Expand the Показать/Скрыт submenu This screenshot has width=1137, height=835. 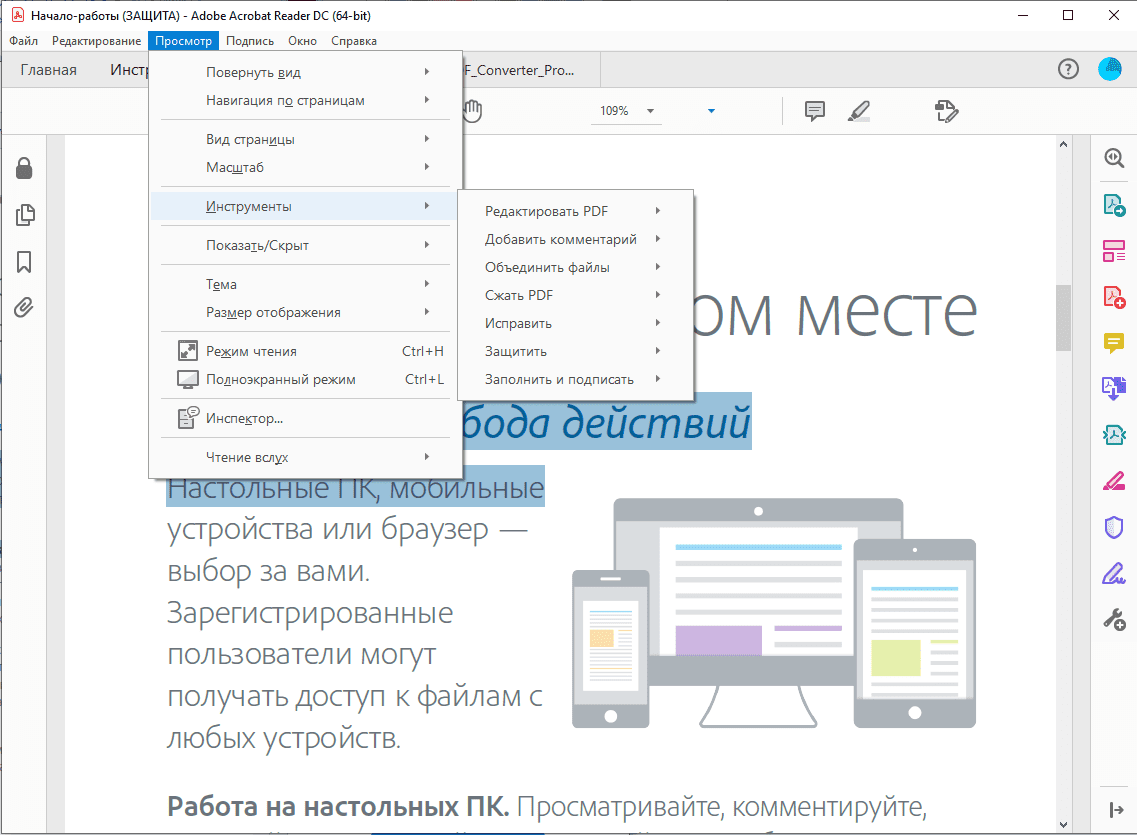[x=305, y=245]
